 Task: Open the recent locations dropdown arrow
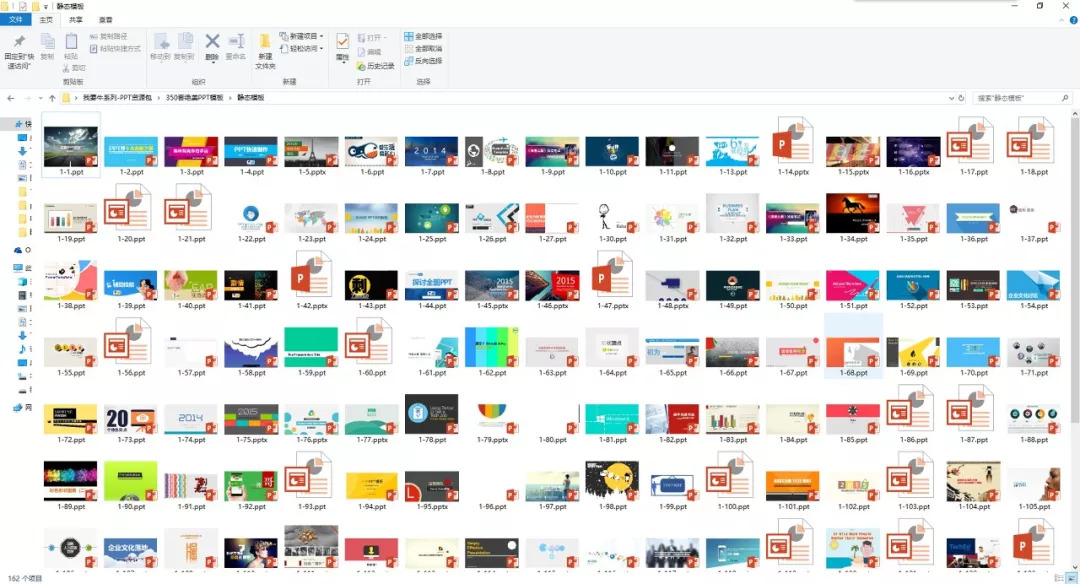[x=41, y=98]
